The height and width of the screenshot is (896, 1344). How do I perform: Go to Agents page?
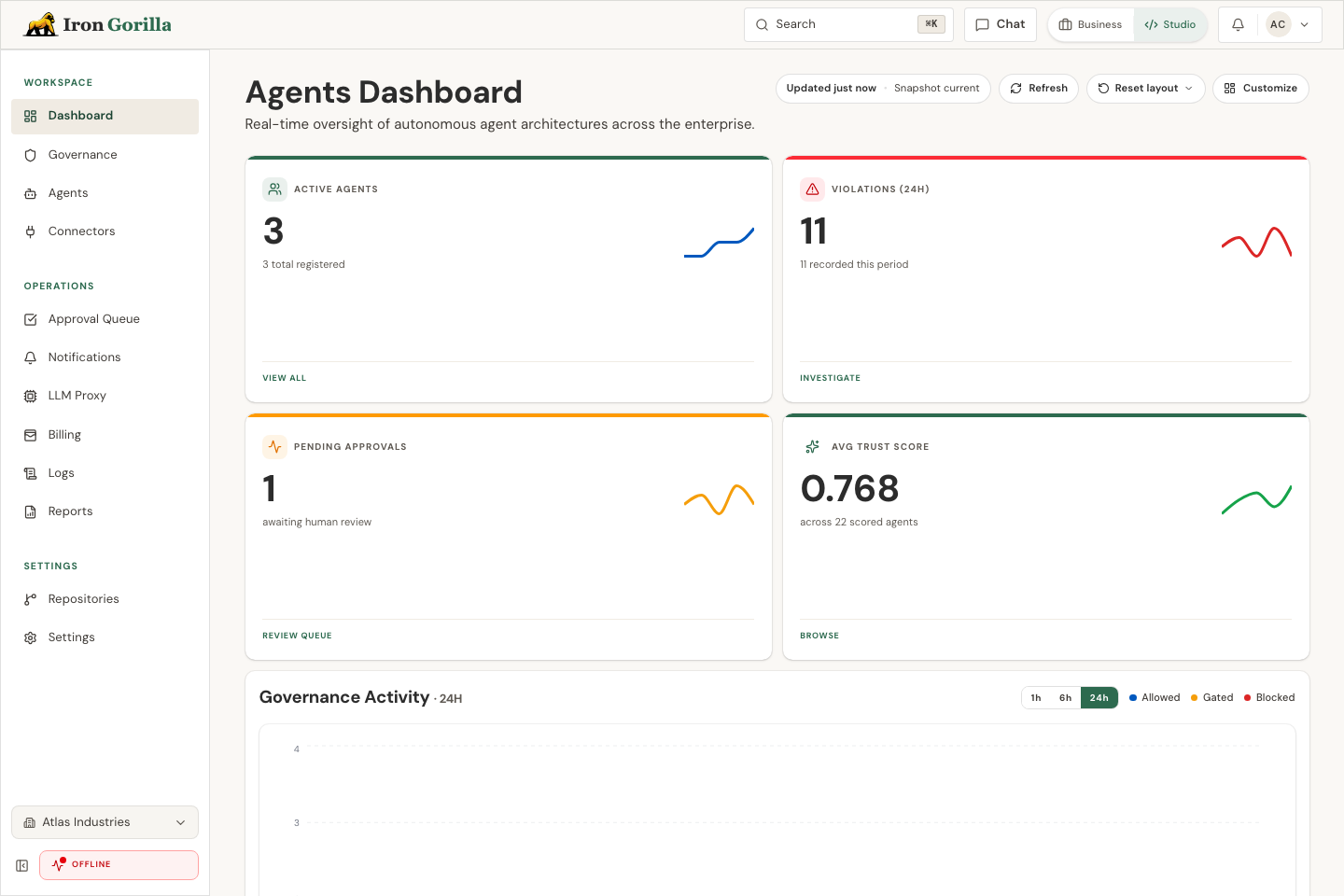coord(105,193)
